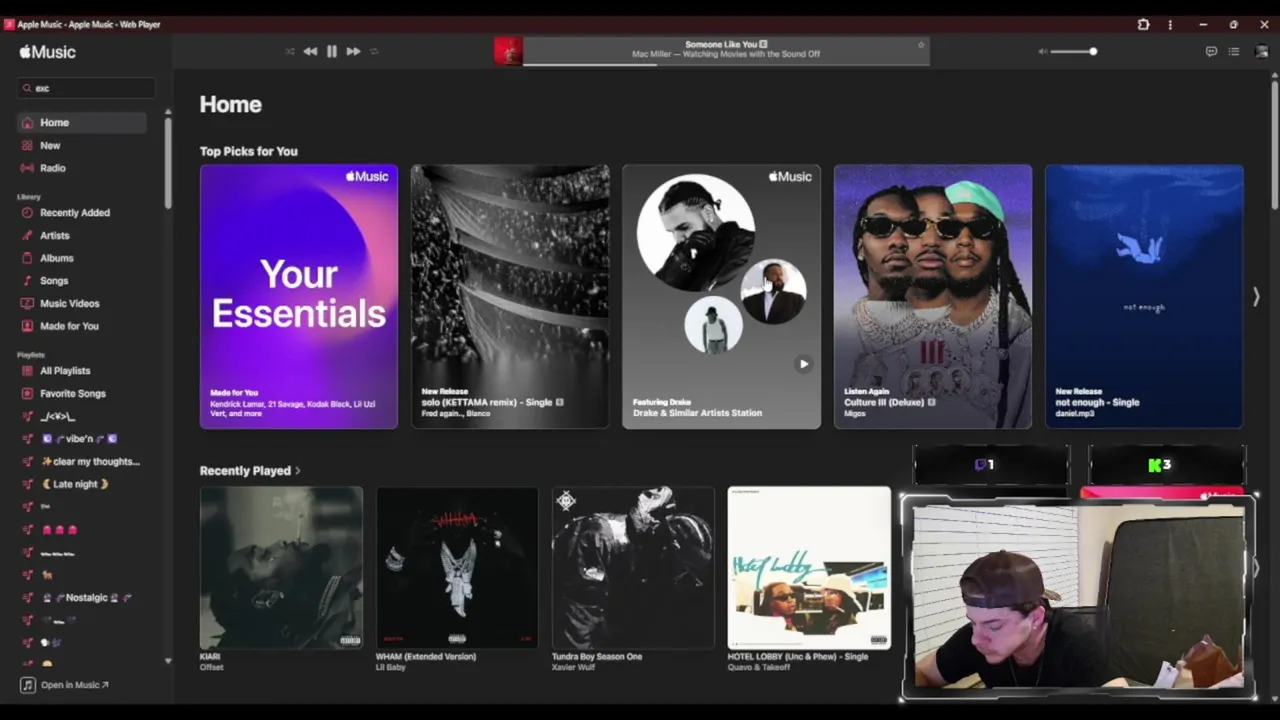Click the Songs note icon
The width and height of the screenshot is (1280, 720).
[x=27, y=281]
